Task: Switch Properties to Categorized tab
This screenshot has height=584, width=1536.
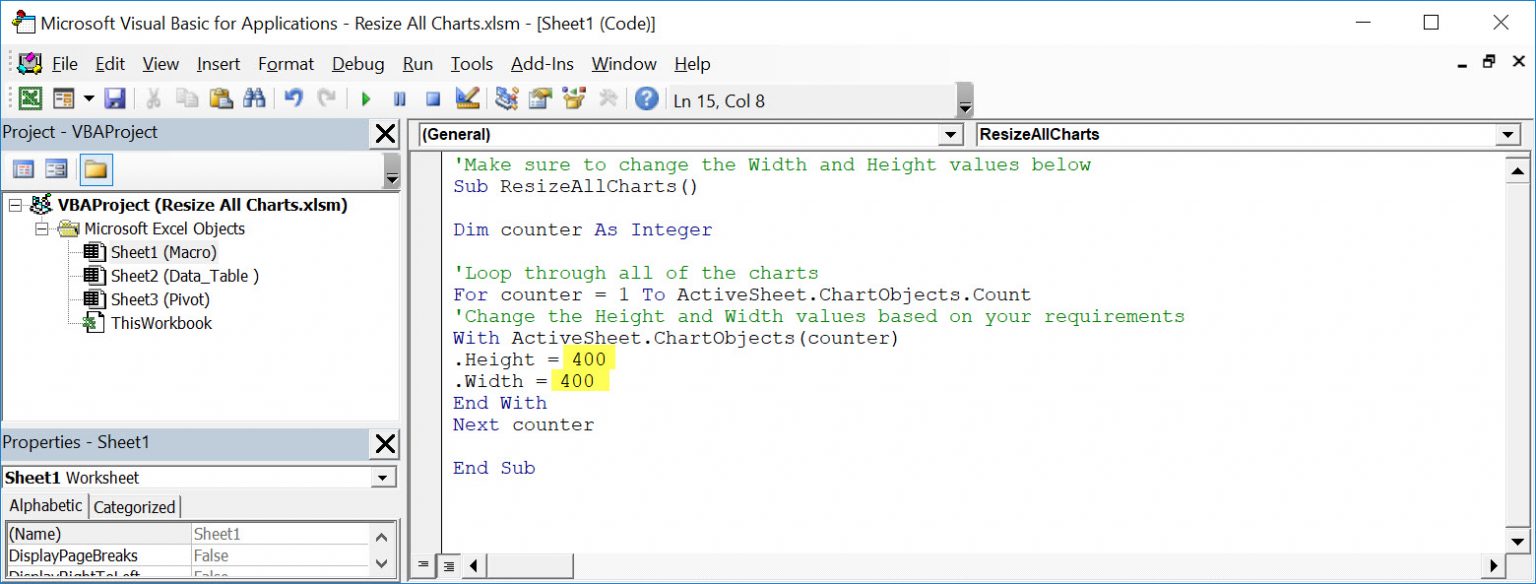Action: coord(135,505)
